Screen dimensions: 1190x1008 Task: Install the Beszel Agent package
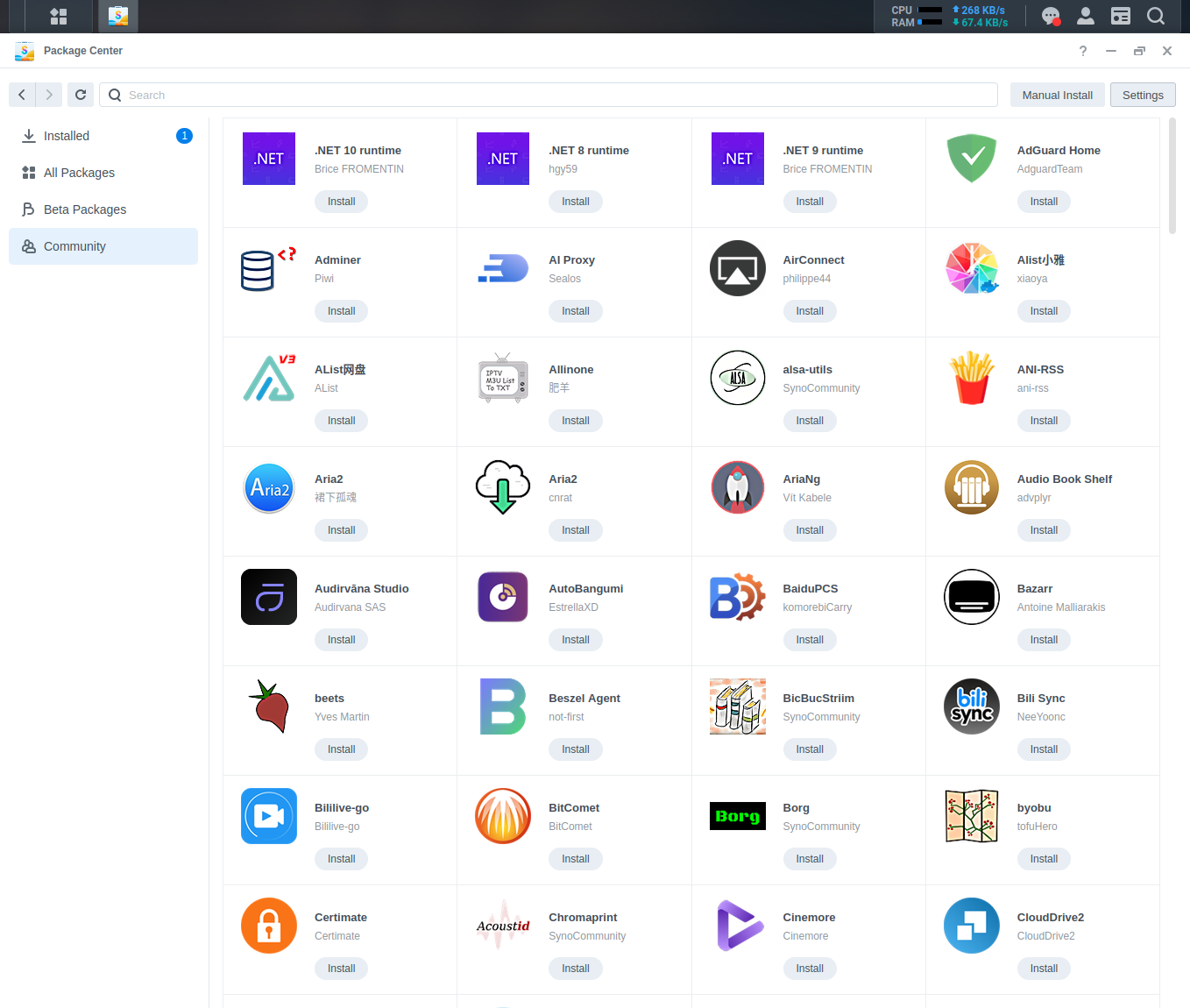pos(576,749)
